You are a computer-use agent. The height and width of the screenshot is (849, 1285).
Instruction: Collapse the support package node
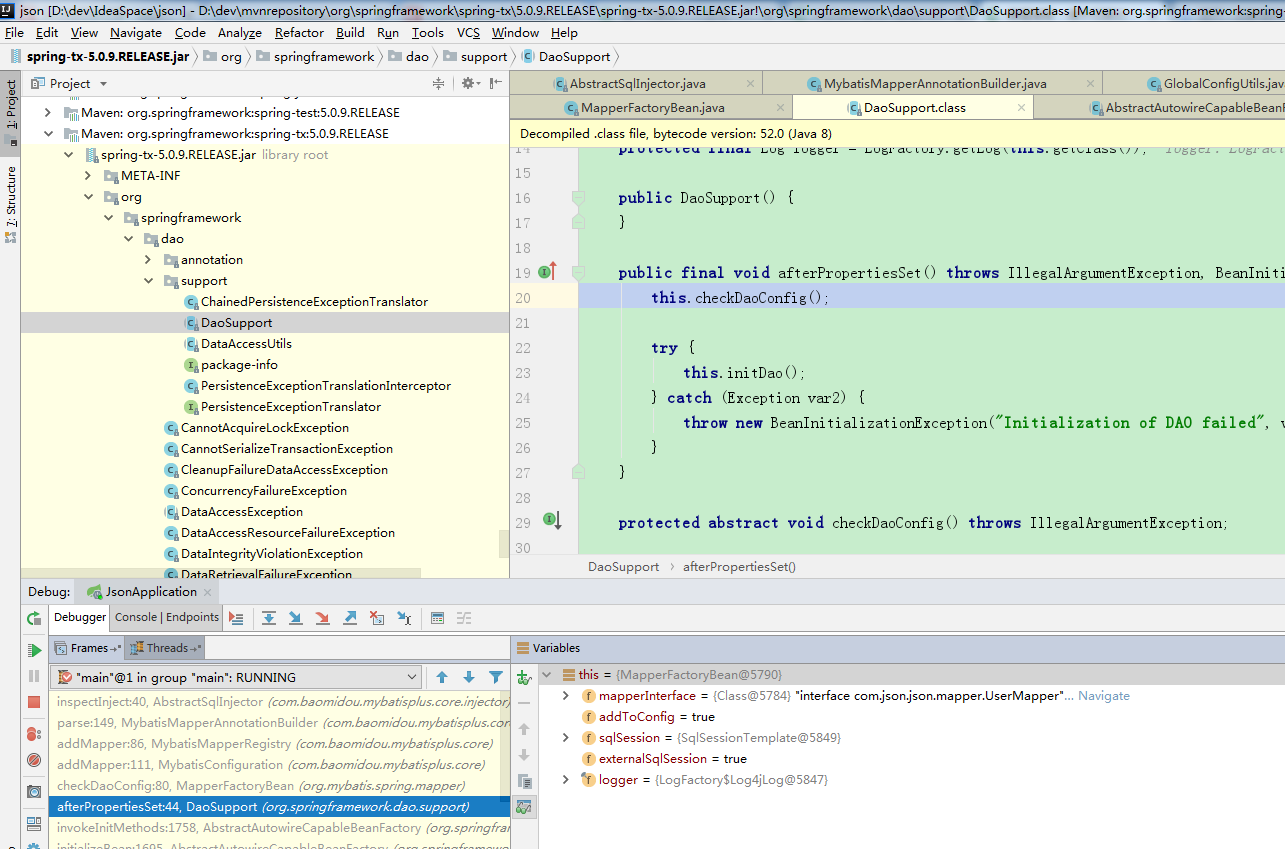[148, 281]
